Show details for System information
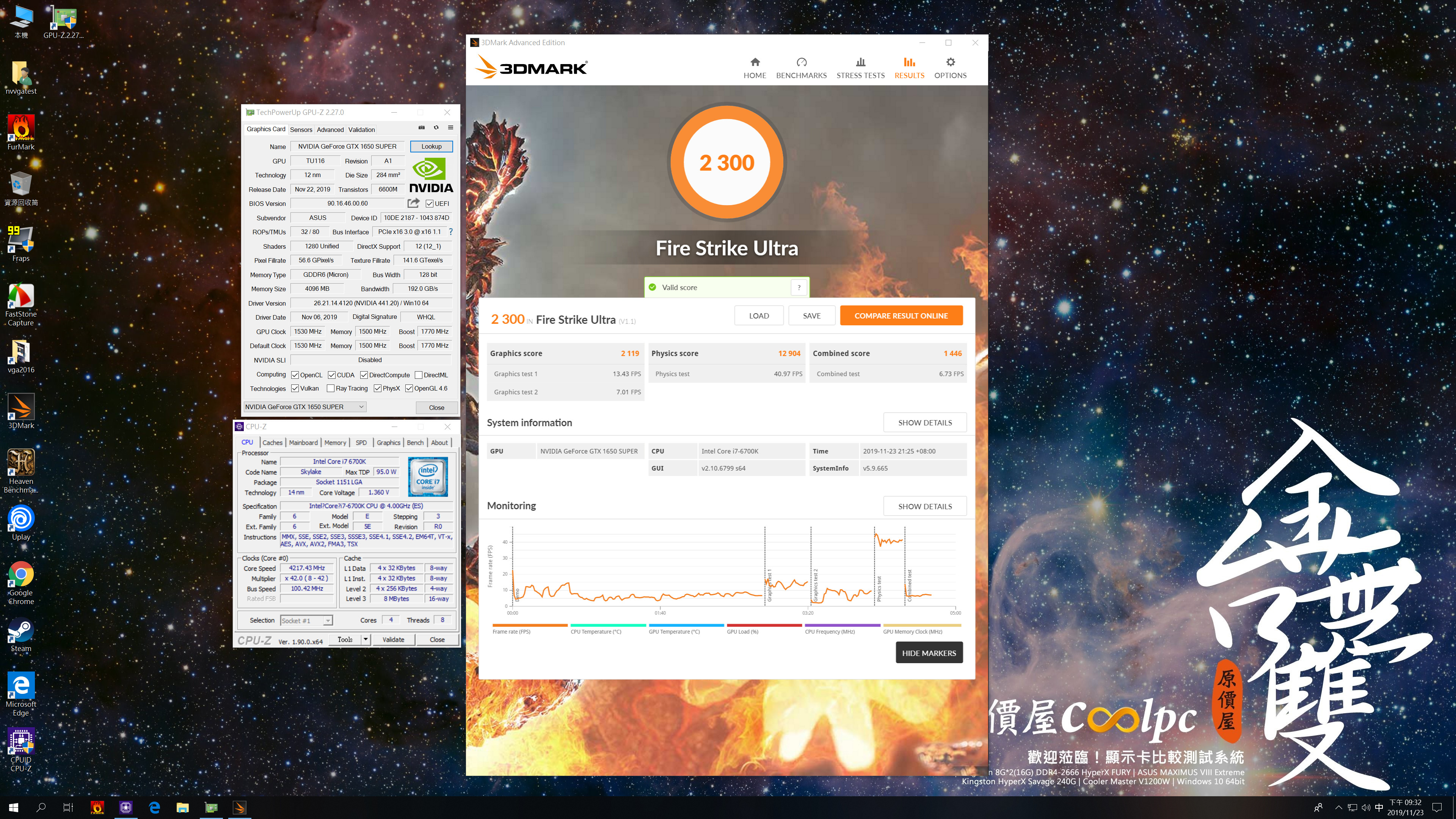 pos(925,422)
